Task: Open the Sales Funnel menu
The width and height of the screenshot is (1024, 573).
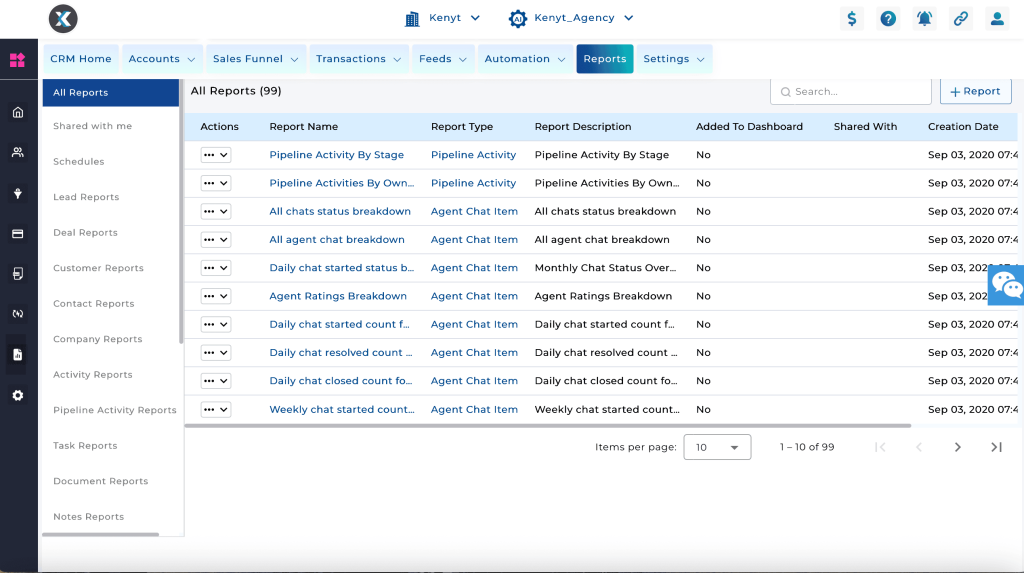Action: [x=256, y=59]
